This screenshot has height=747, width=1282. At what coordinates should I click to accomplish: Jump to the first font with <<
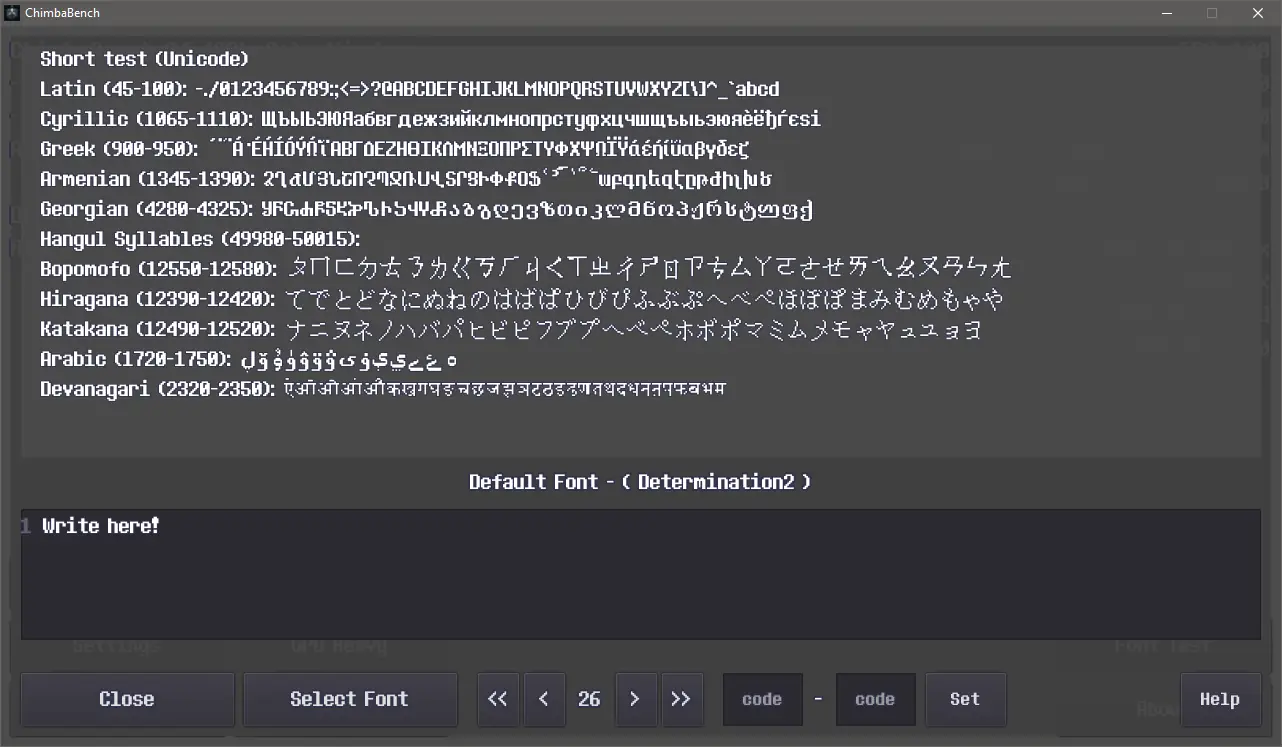[498, 699]
